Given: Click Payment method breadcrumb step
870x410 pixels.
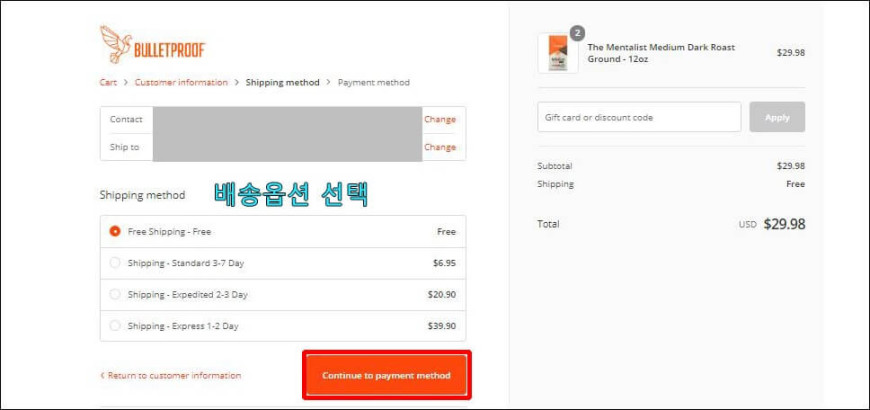Looking at the screenshot, I should [373, 82].
